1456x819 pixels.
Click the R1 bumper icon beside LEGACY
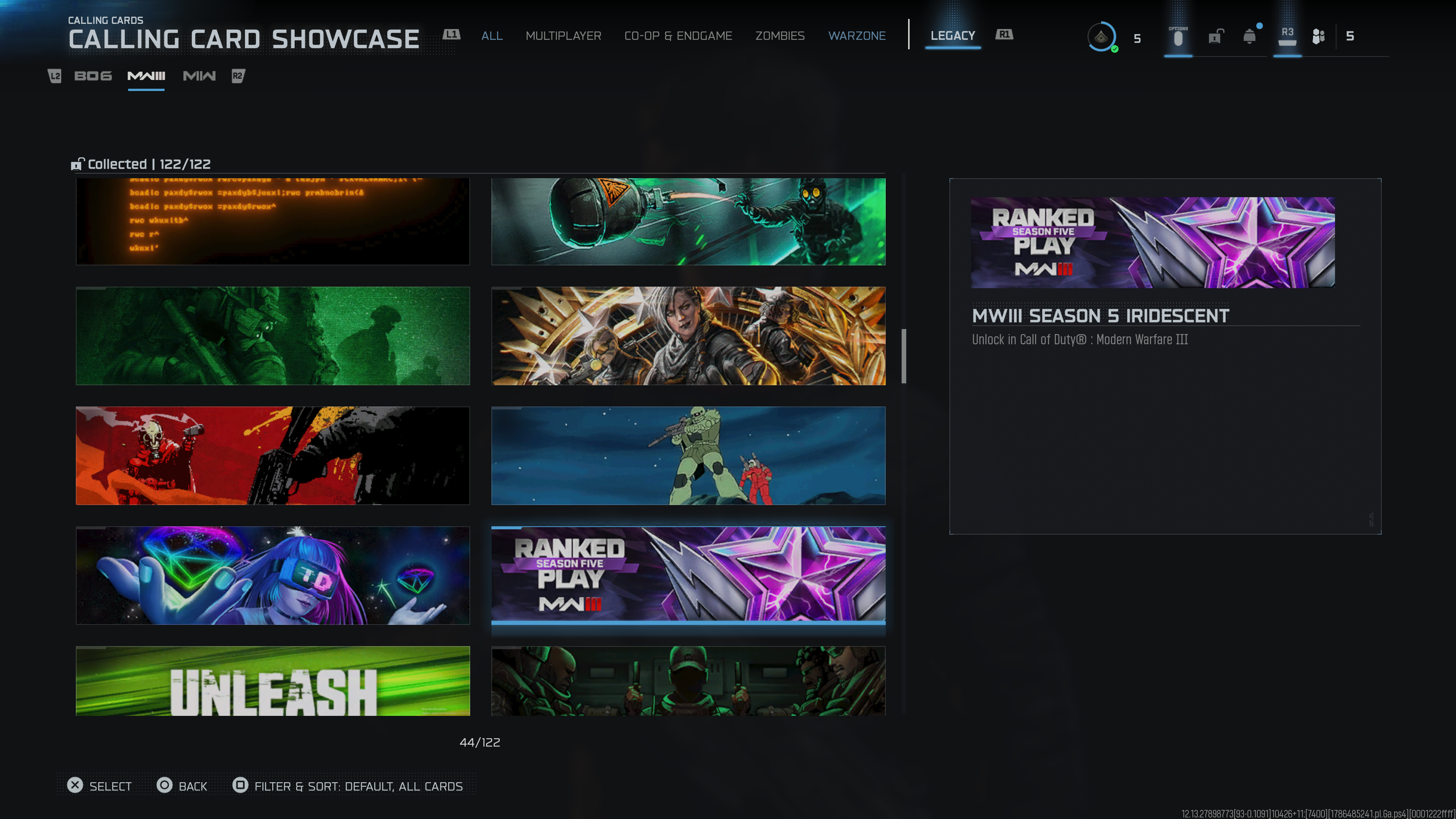(x=1004, y=35)
